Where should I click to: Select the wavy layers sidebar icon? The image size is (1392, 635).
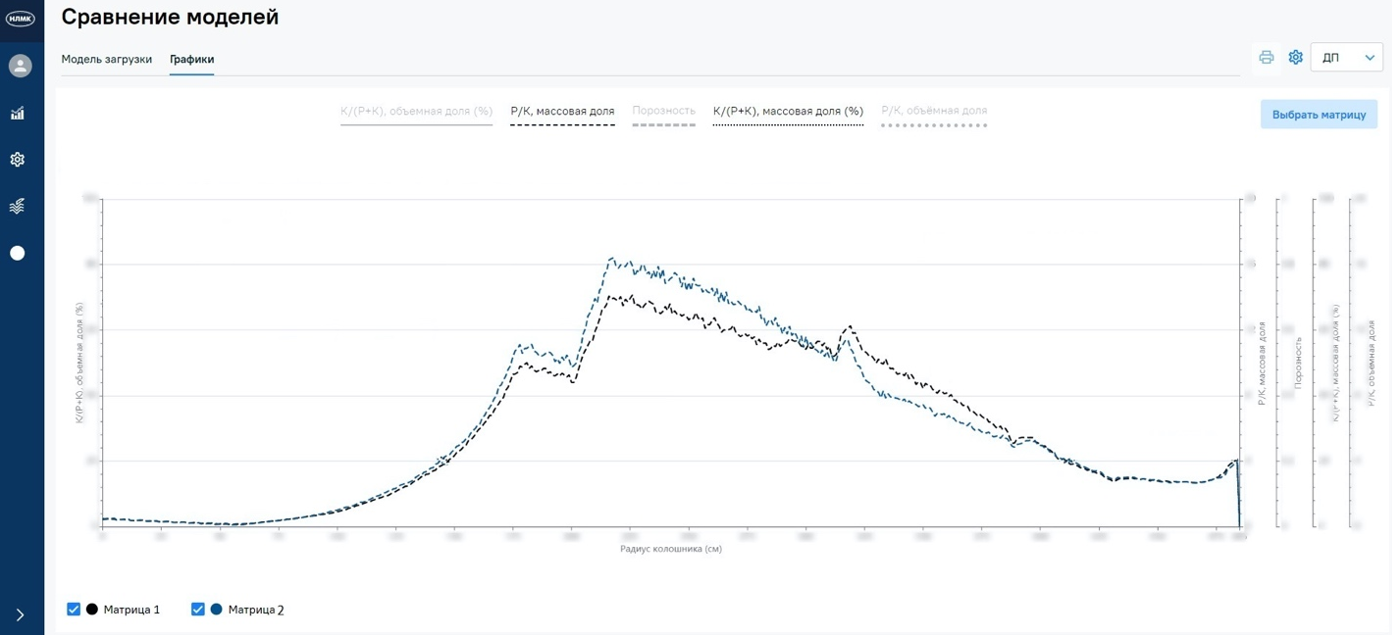point(18,206)
